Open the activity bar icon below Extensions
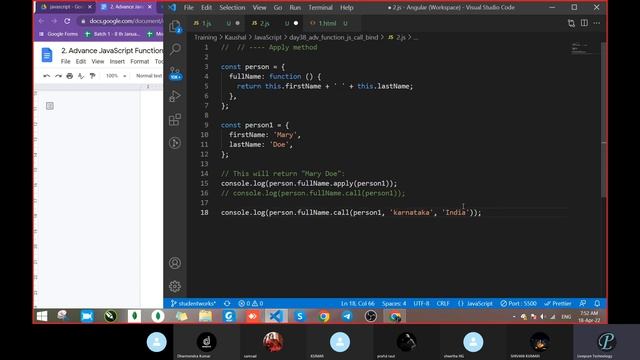Image resolution: width=640 pixels, height=360 pixels. pos(175,143)
